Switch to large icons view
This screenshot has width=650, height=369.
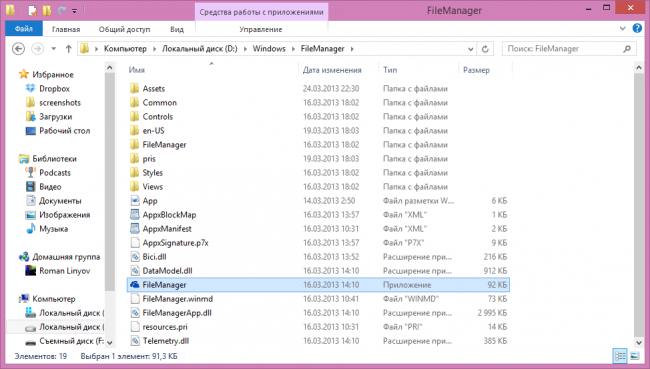635,356
